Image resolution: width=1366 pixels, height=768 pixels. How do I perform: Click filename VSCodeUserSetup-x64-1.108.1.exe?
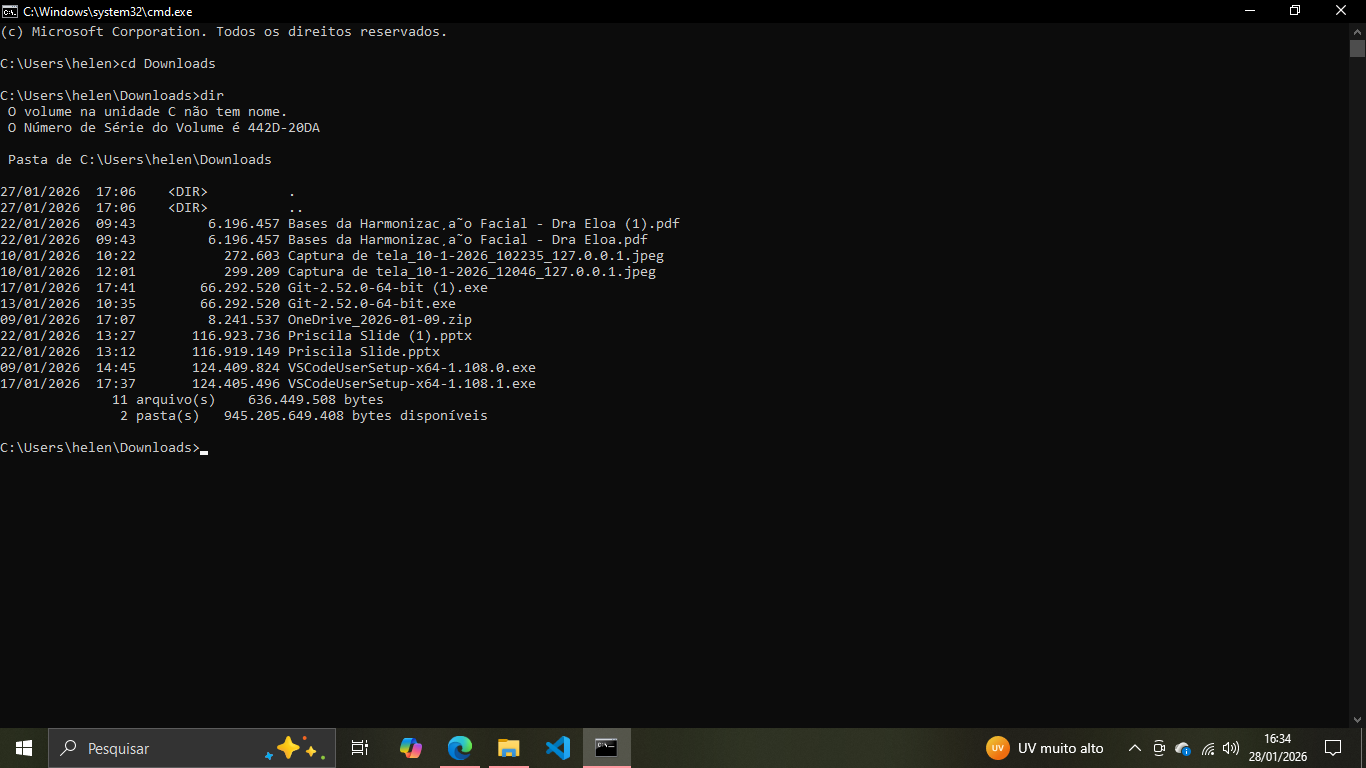click(412, 383)
